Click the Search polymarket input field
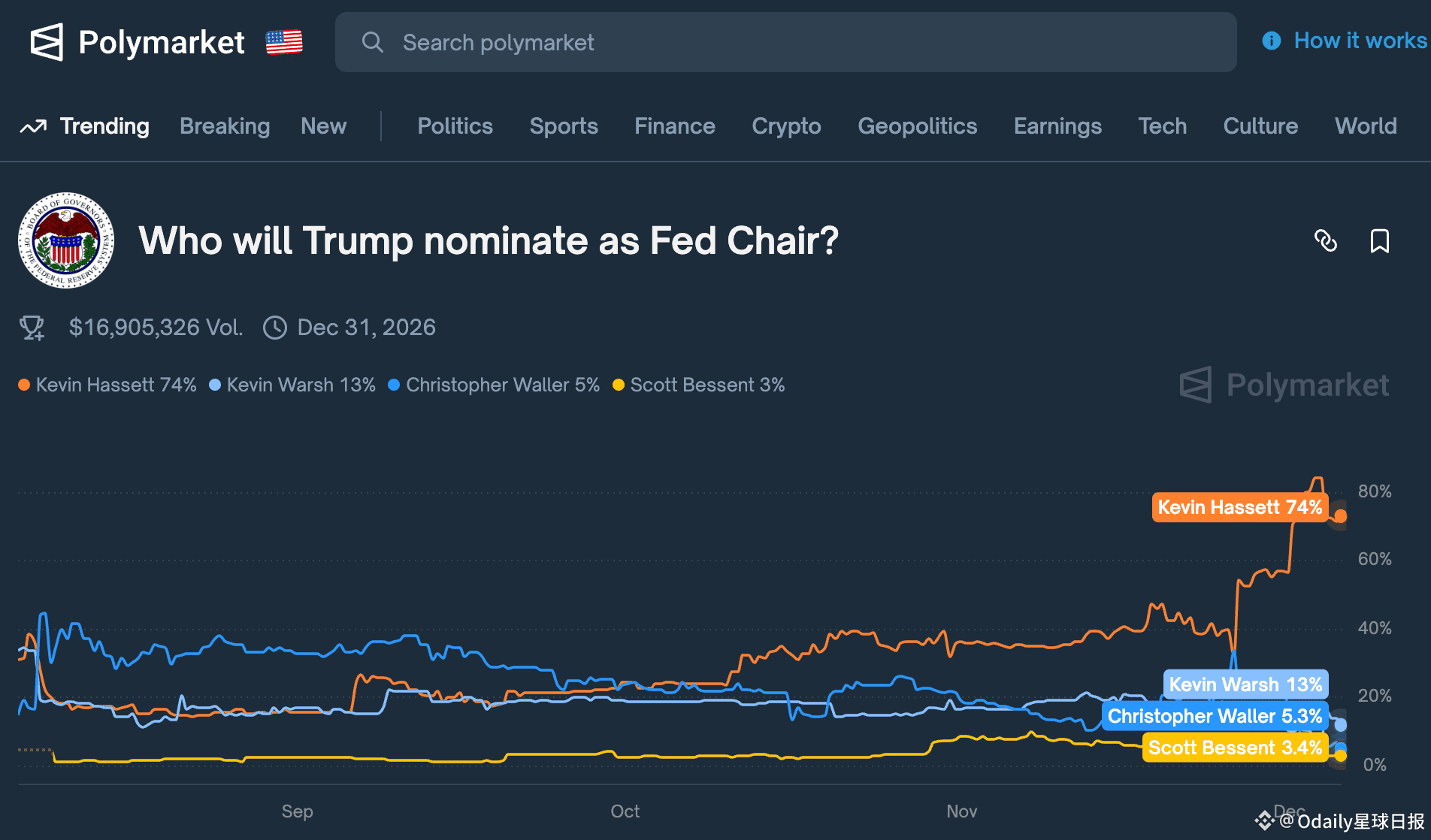The width and height of the screenshot is (1431, 840). click(x=785, y=42)
